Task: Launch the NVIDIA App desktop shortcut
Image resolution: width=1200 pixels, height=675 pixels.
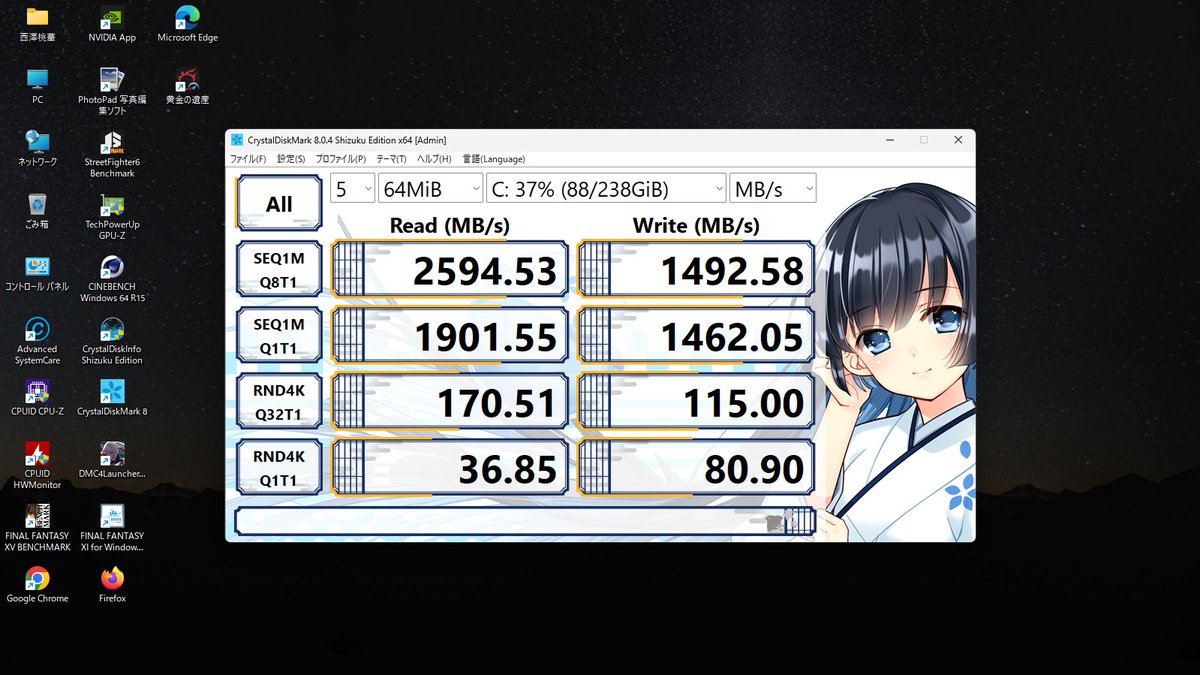Action: (112, 24)
